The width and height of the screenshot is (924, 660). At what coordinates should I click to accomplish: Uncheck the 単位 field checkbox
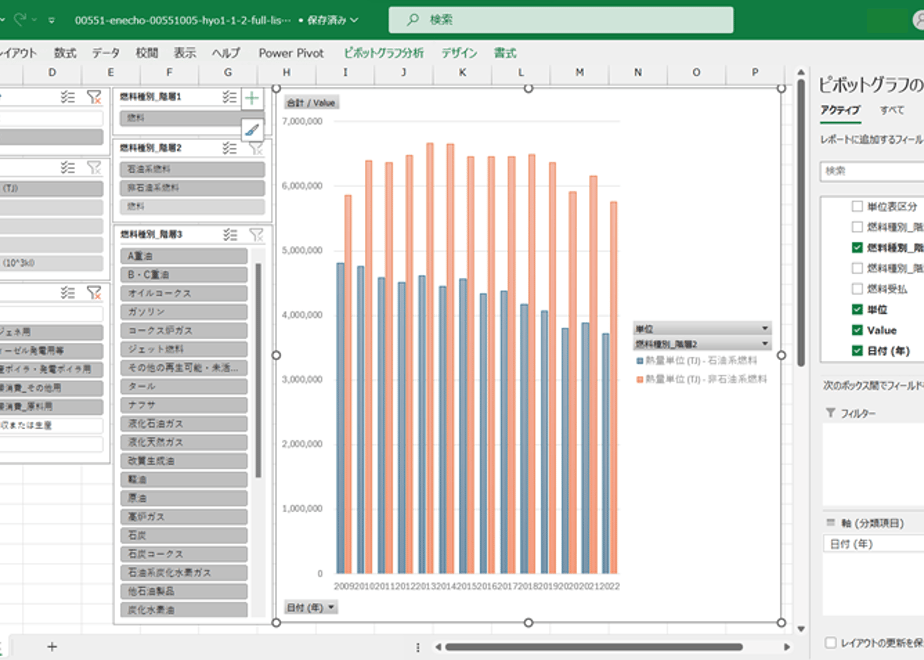click(x=857, y=309)
